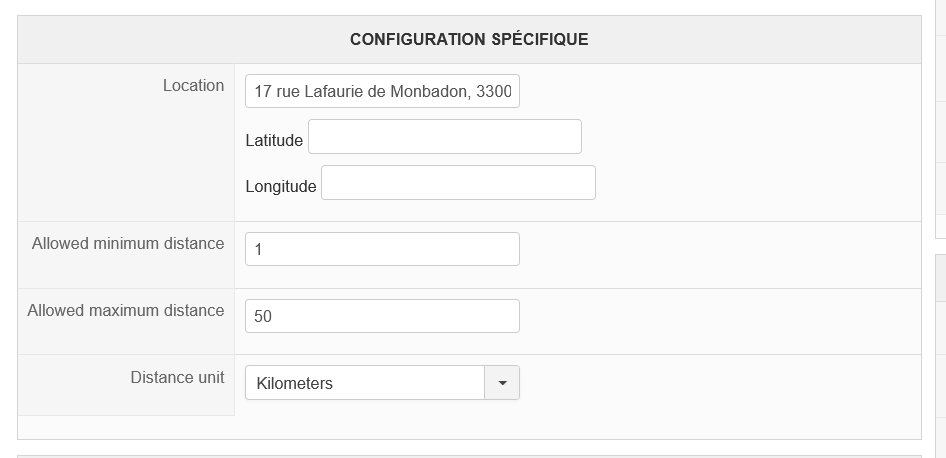Click the Allowed minimum distance label
946x458 pixels.
[x=128, y=244]
